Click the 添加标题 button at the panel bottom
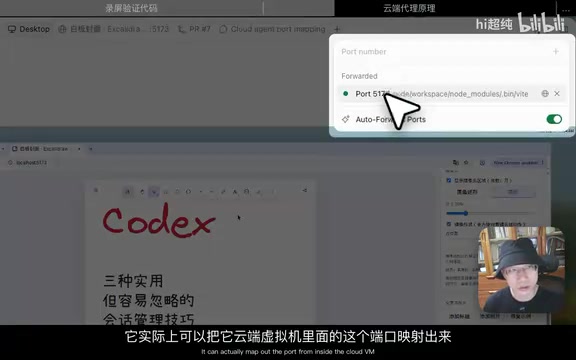This screenshot has width=576, height=360. 459,316
